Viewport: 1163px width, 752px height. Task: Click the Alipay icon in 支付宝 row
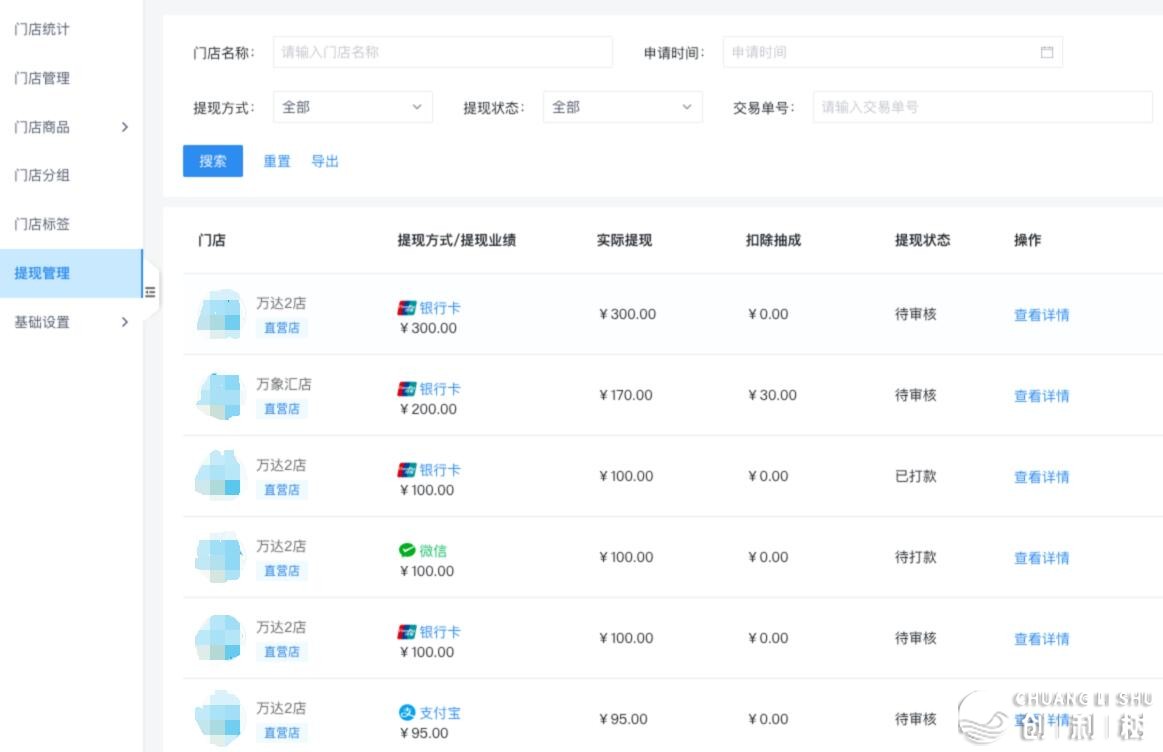[406, 713]
